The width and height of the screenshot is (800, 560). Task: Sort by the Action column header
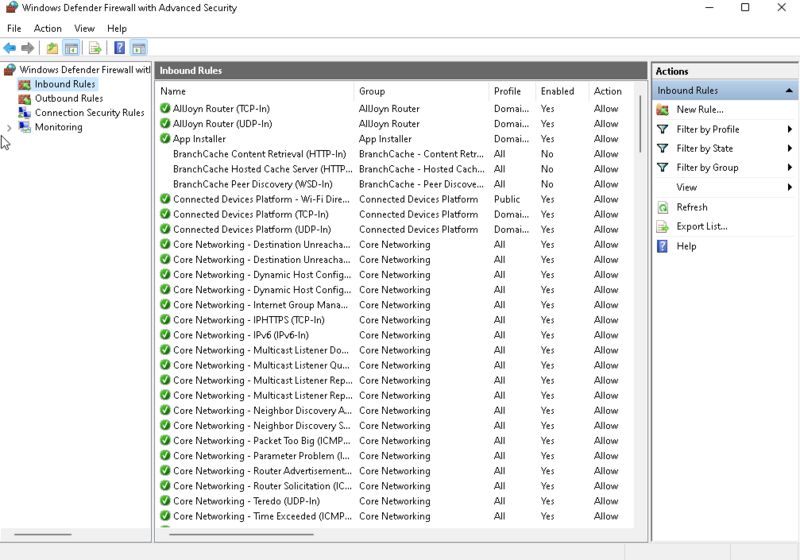(x=611, y=91)
